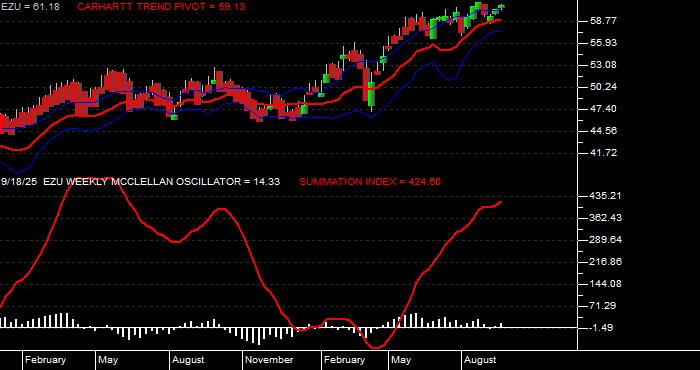Click the CARHARTT TREND PIVOT = 59.13 label
Viewport: 700px width, 370px height.
pos(161,7)
